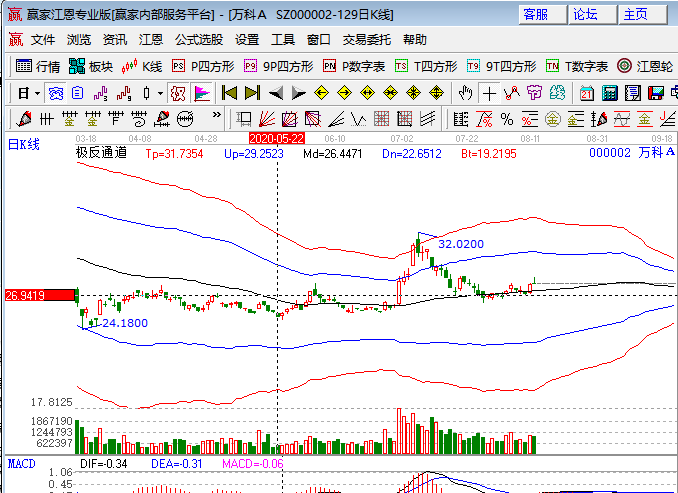Toggle the colored volume-profile icon button
678x493 pixels.
tap(201, 93)
